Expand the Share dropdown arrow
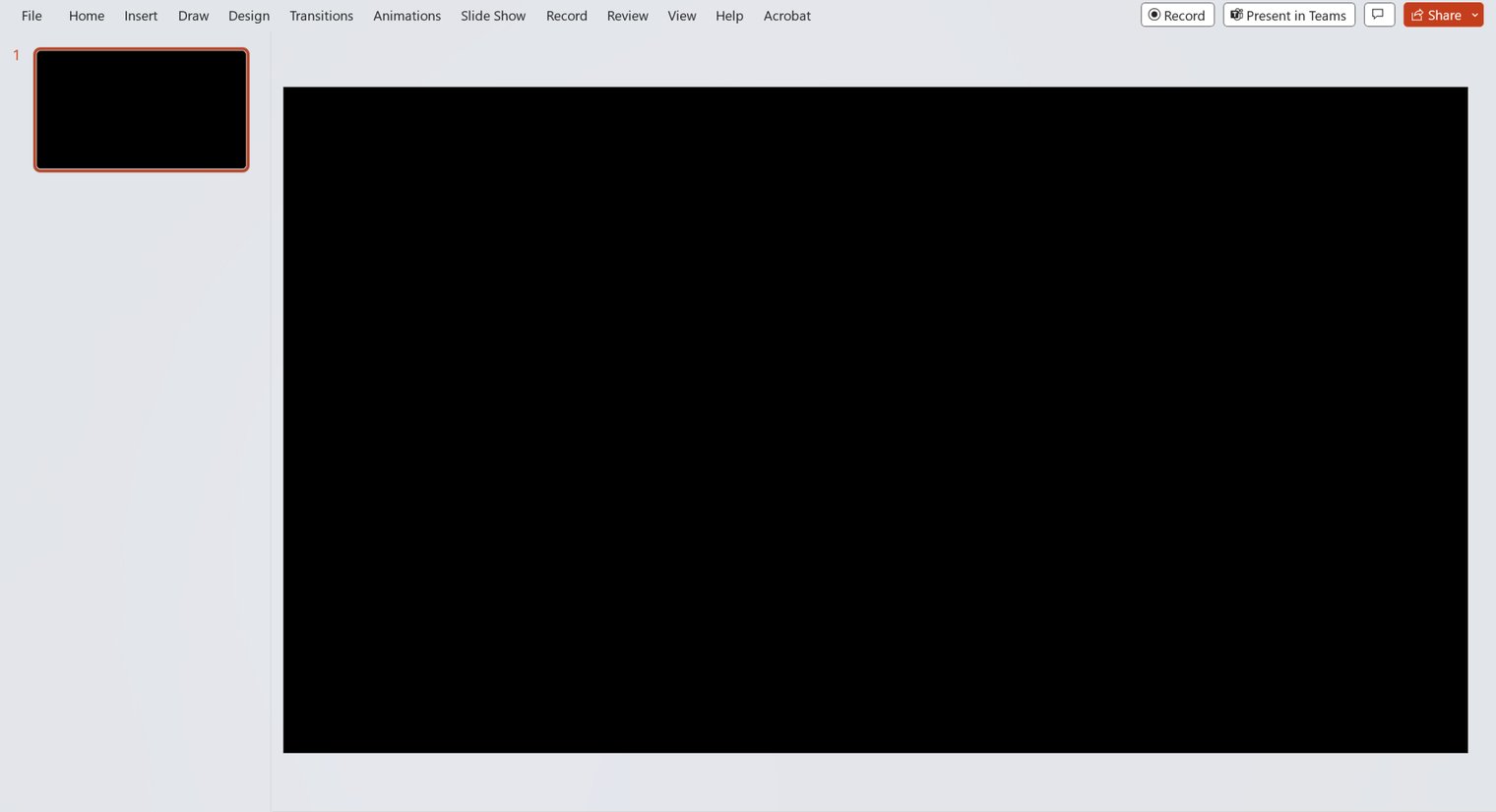This screenshot has height=812, width=1496. tap(1475, 15)
